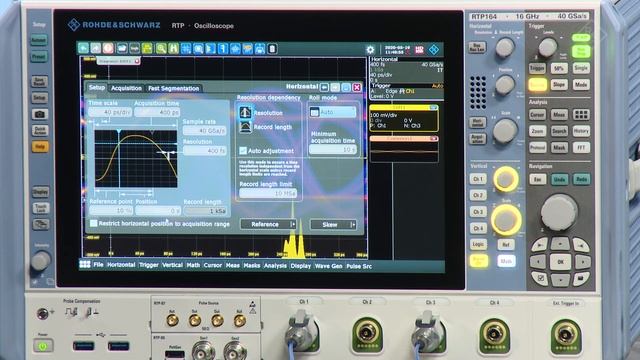
Task: Minimize the Horizontal dialog
Action: (x=346, y=87)
